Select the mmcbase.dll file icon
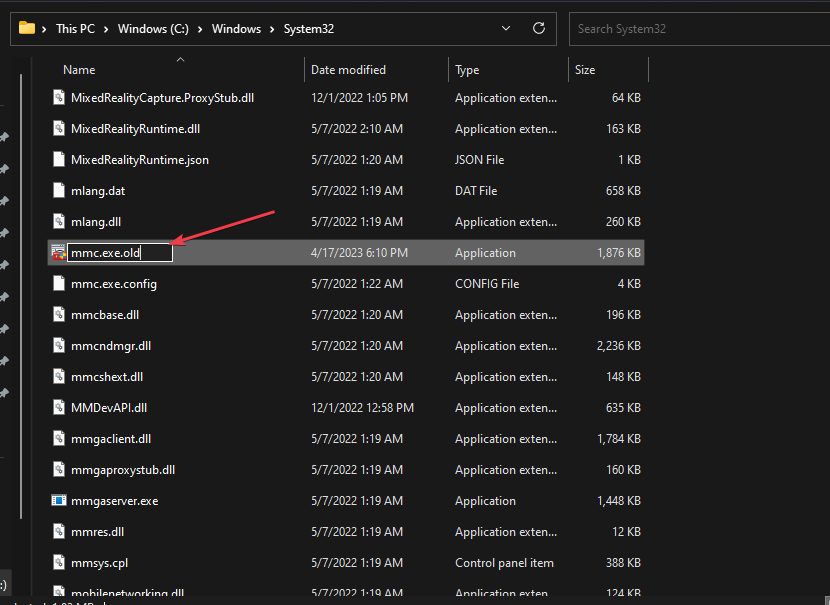 pyautogui.click(x=59, y=314)
